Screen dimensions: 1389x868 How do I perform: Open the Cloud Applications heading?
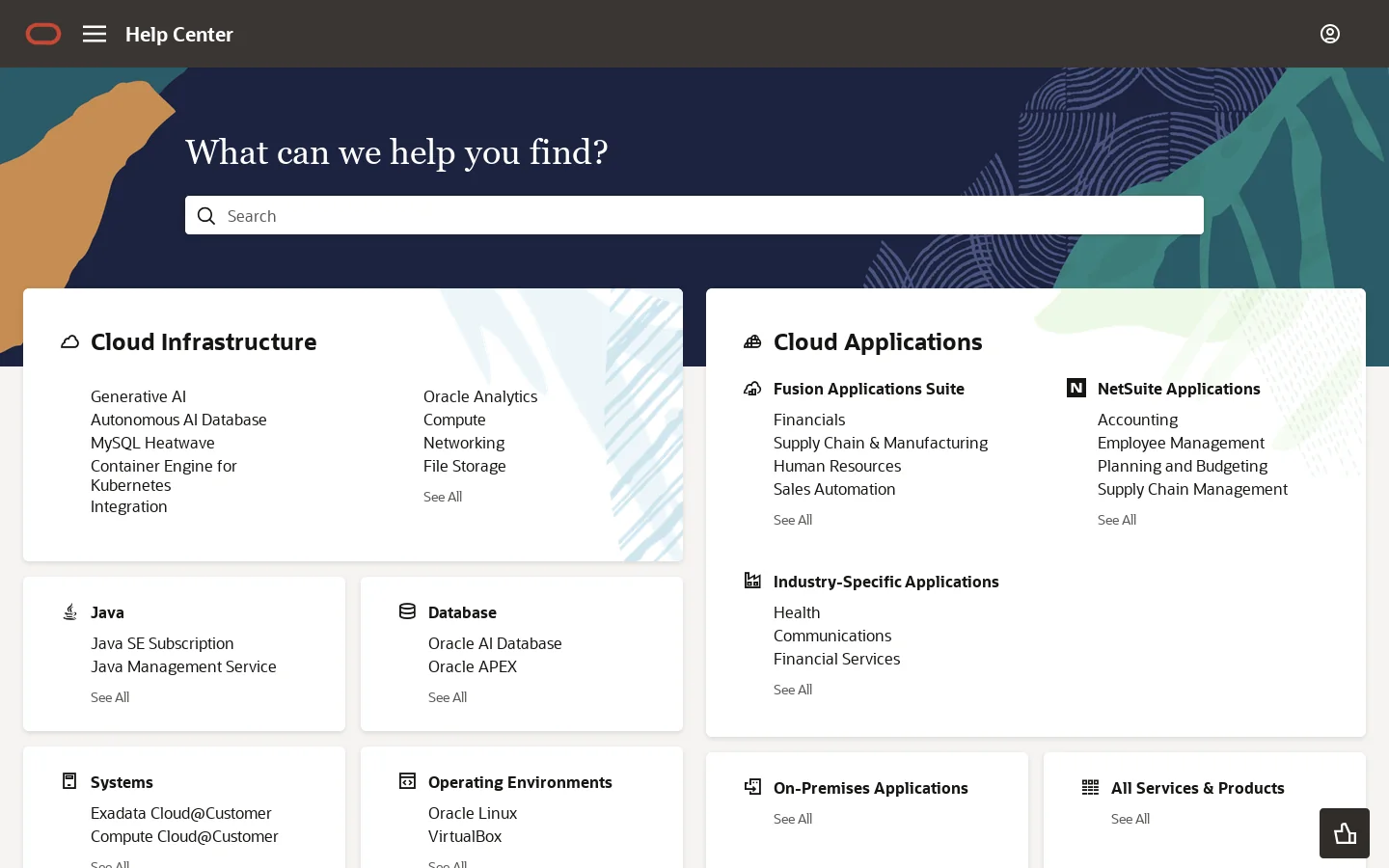(878, 342)
